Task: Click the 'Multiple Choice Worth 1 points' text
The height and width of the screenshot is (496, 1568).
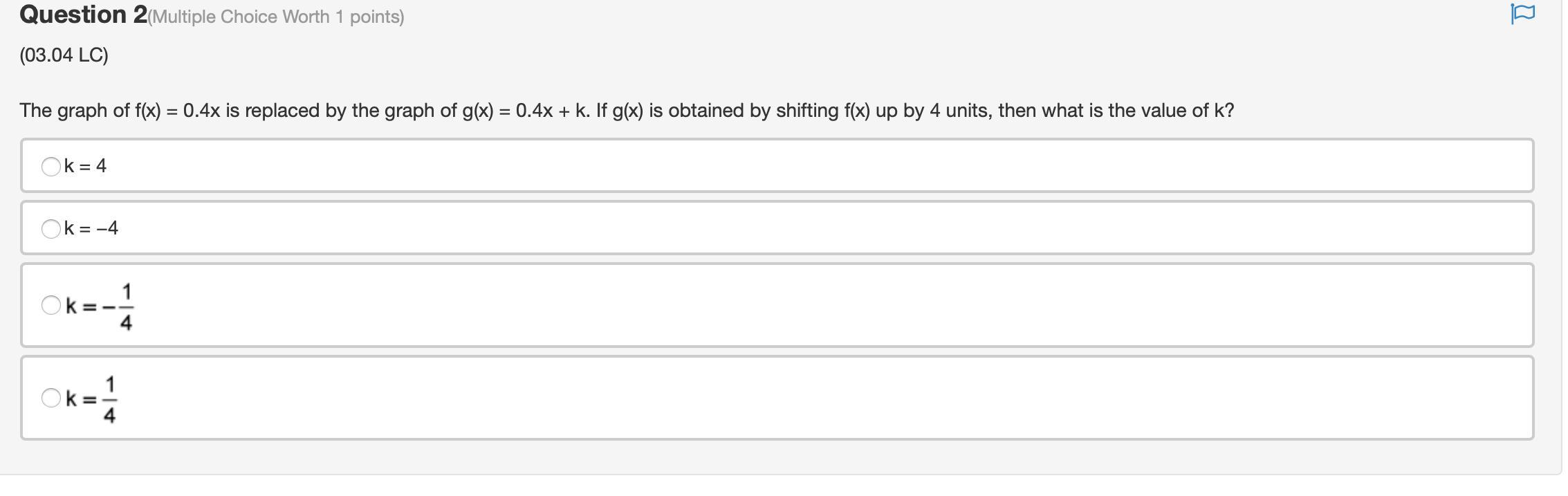Action: (x=275, y=17)
